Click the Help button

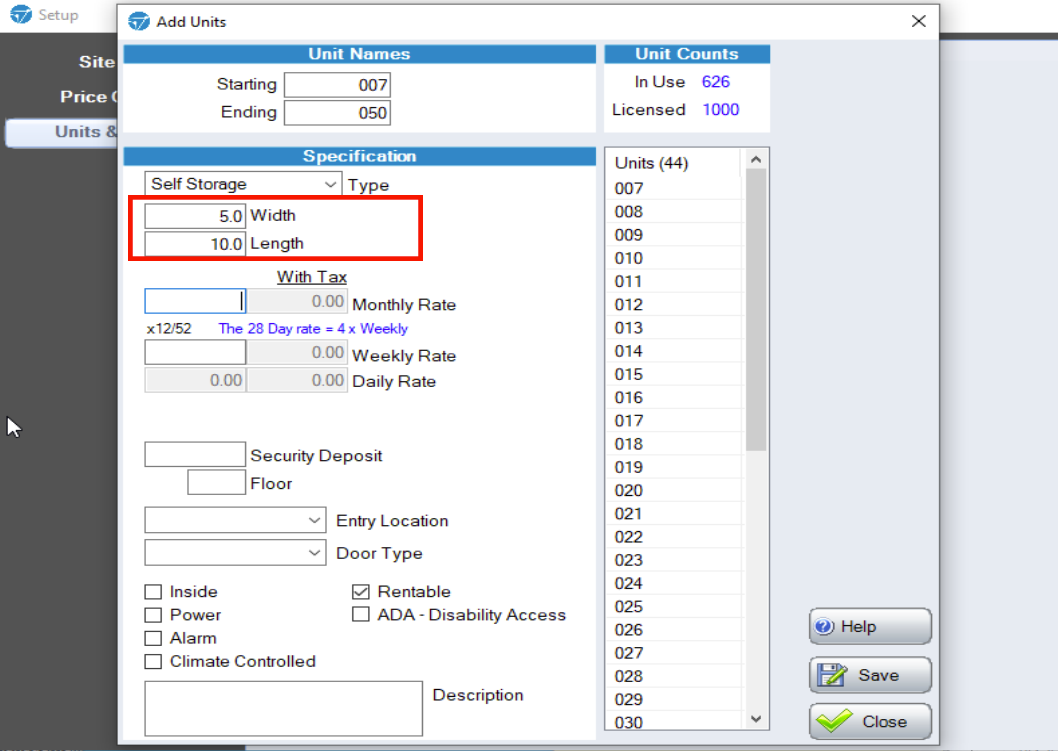[x=870, y=626]
